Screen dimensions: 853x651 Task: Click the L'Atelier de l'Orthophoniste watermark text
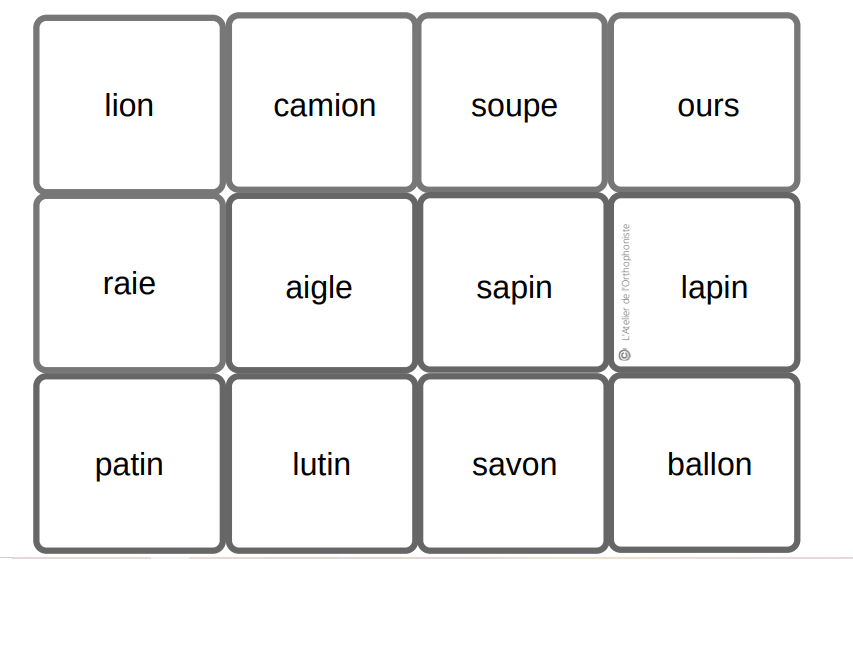[x=626, y=282]
